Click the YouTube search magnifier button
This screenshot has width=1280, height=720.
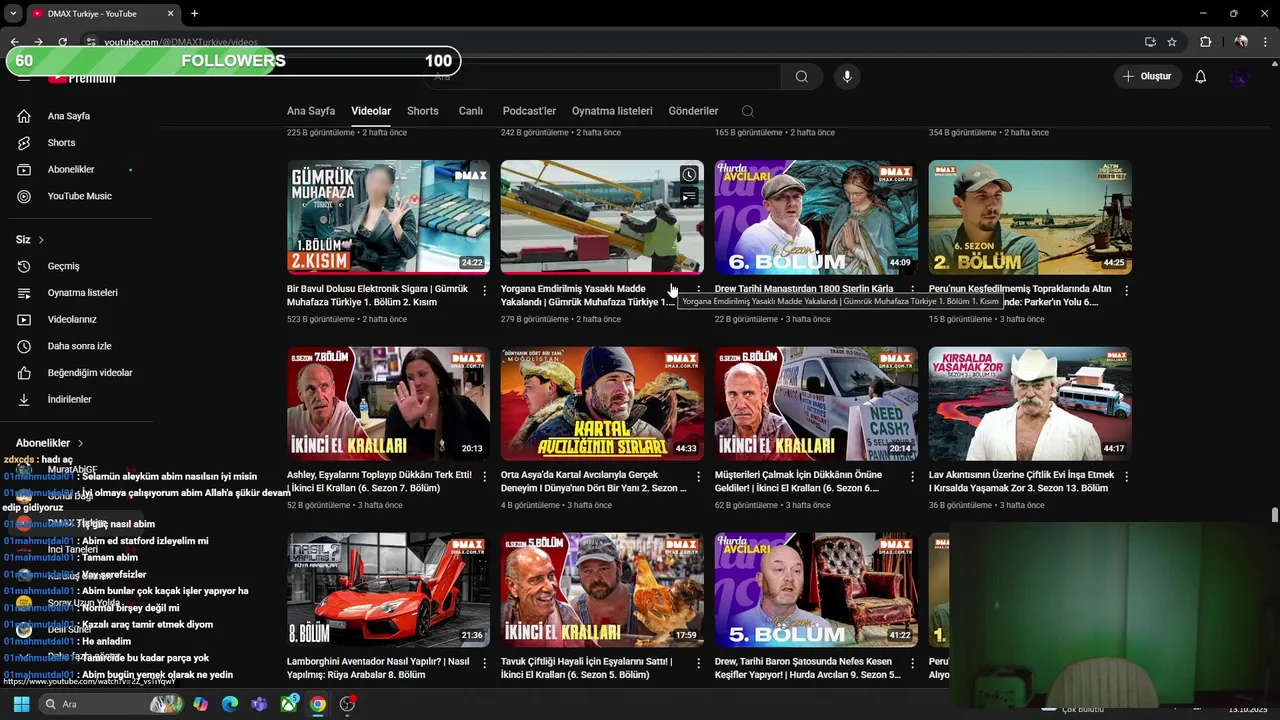pos(802,77)
